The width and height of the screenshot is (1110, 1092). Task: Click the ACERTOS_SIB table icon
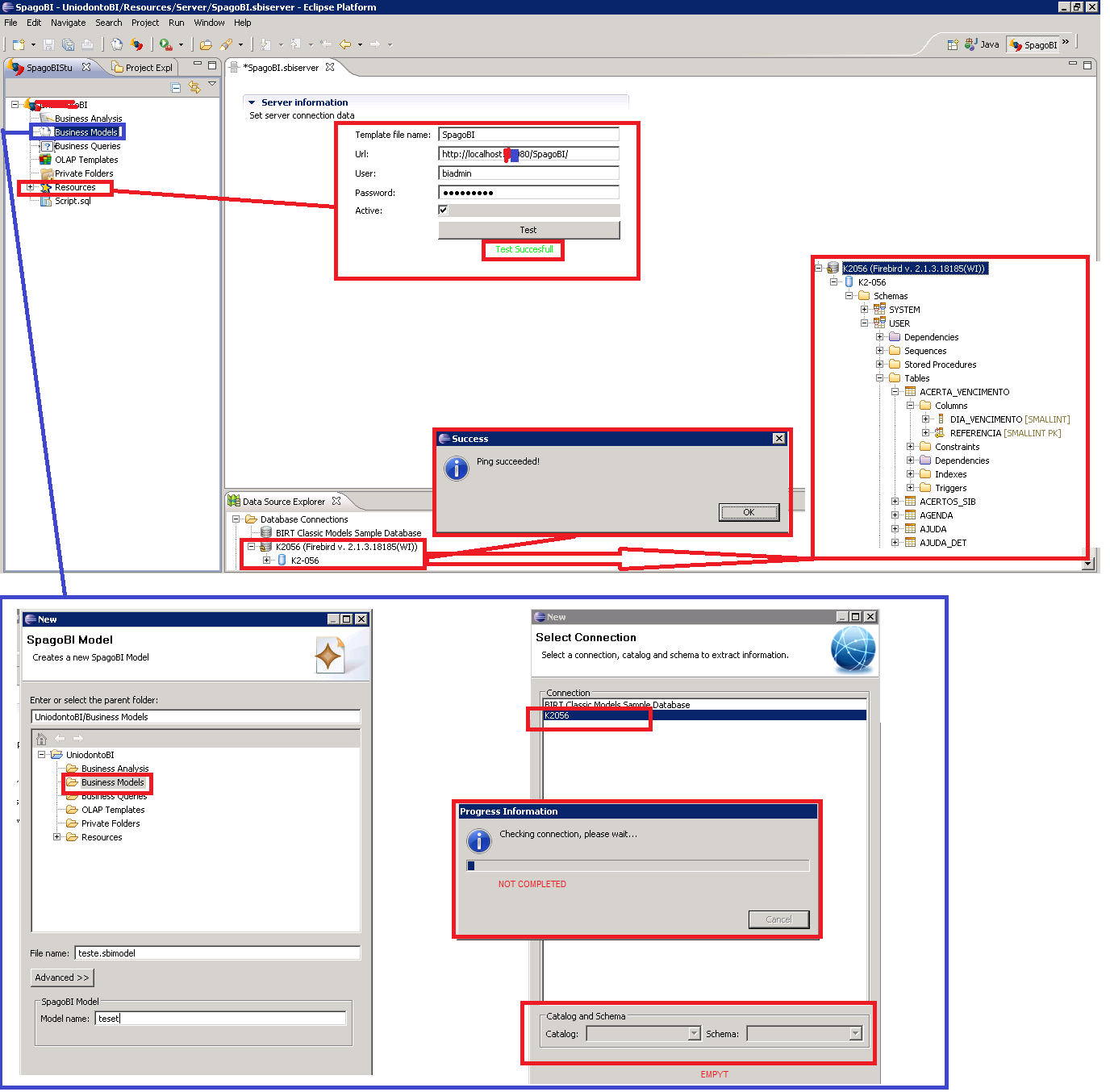click(x=910, y=502)
